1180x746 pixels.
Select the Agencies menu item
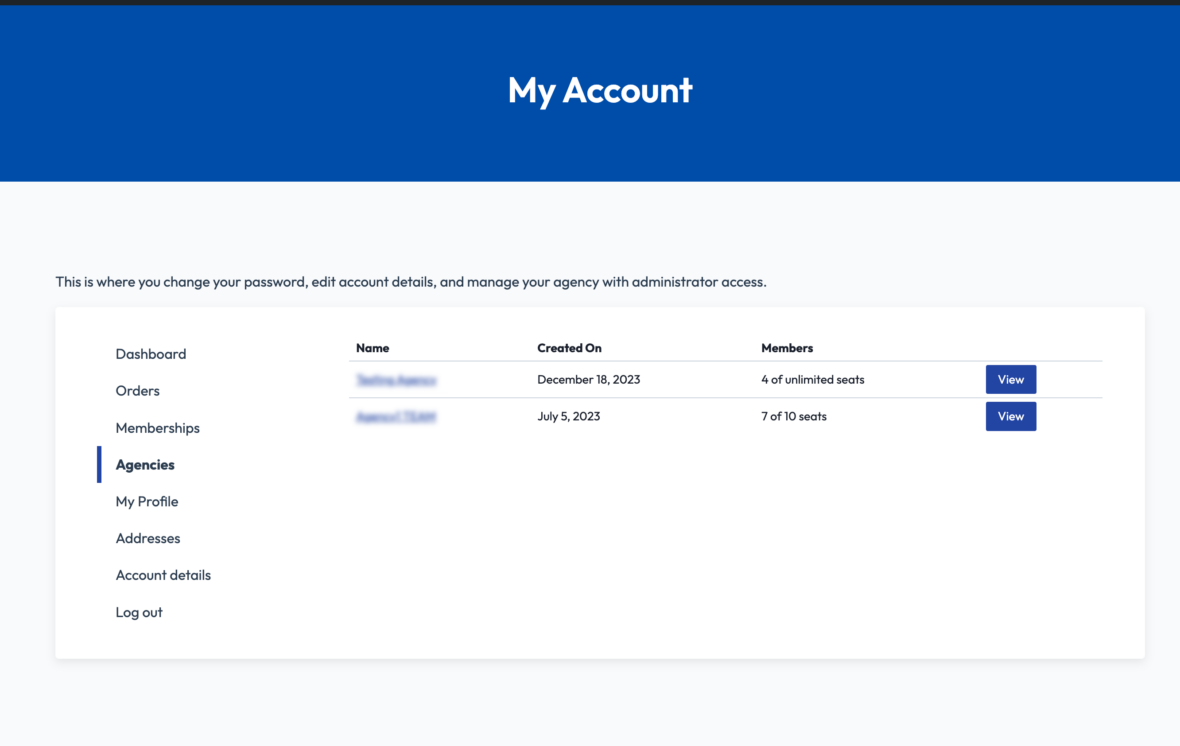point(144,464)
